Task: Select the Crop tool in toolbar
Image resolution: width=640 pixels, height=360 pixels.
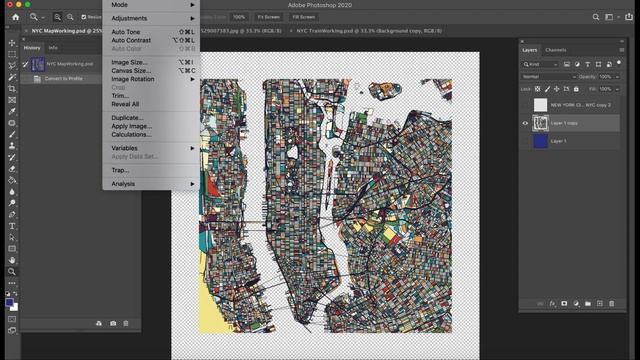Action: [12, 89]
